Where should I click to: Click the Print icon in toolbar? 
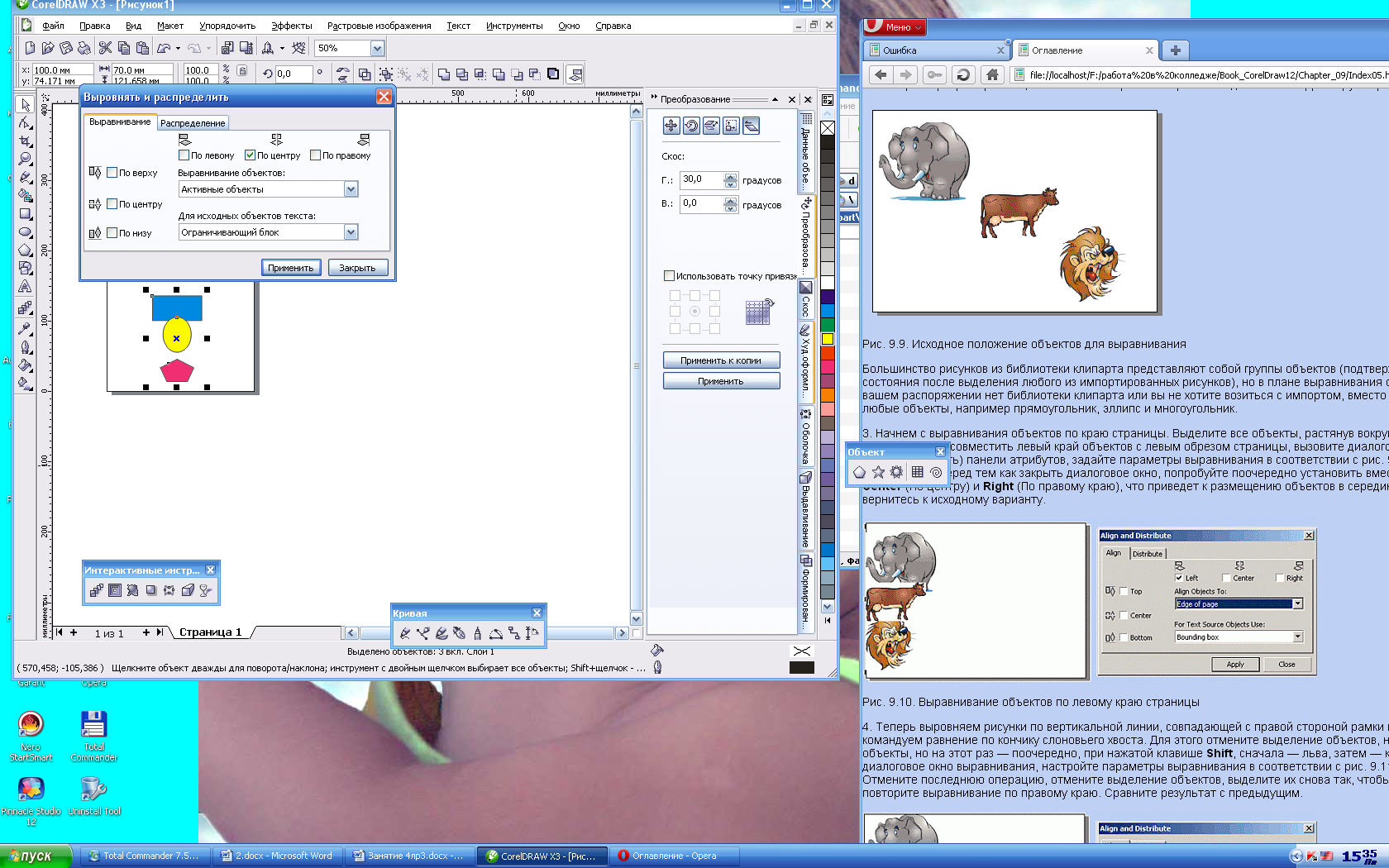pyautogui.click(x=84, y=48)
